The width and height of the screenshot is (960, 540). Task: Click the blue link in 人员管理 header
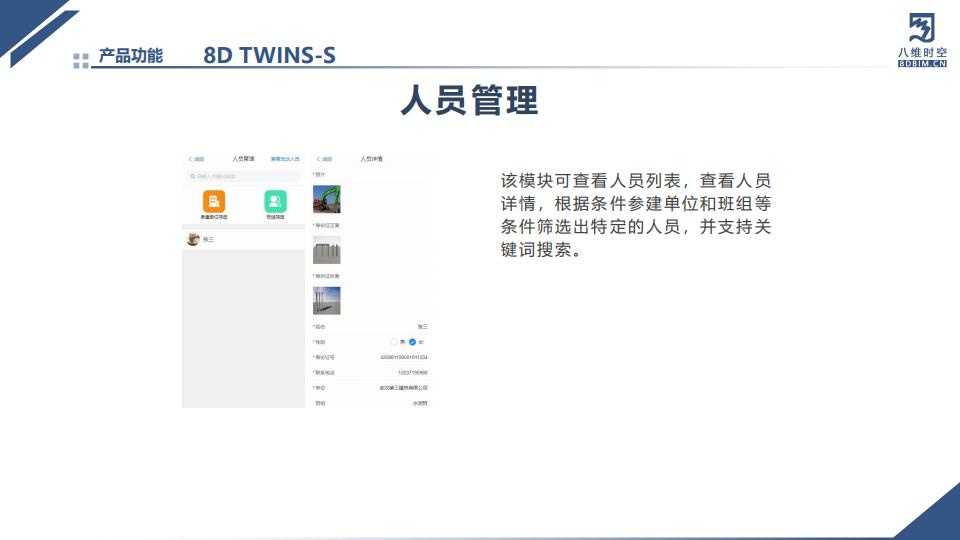(285, 159)
